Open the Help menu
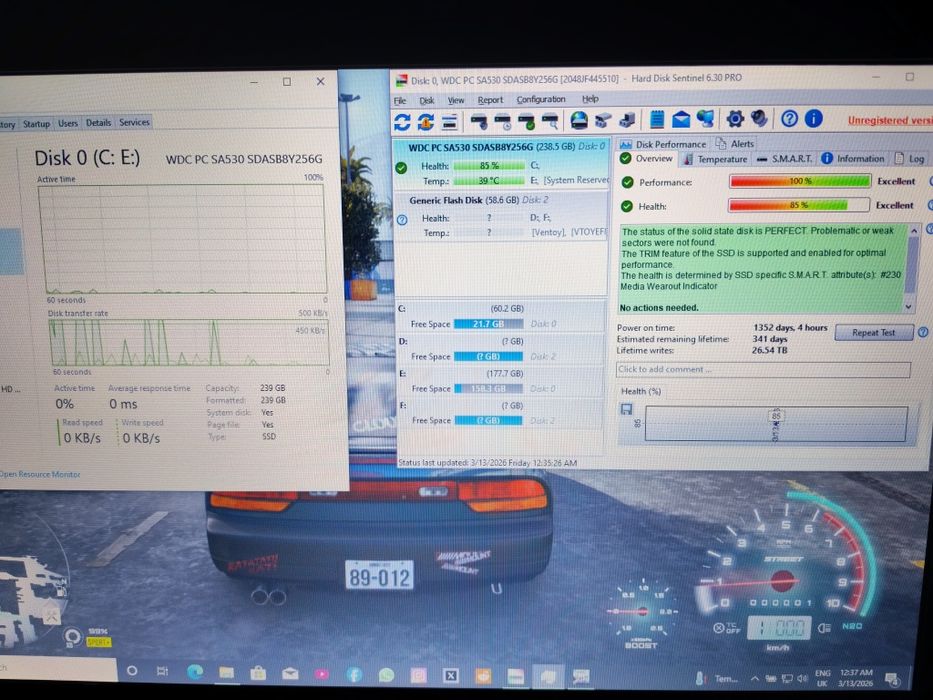This screenshot has width=933, height=700. [x=590, y=99]
